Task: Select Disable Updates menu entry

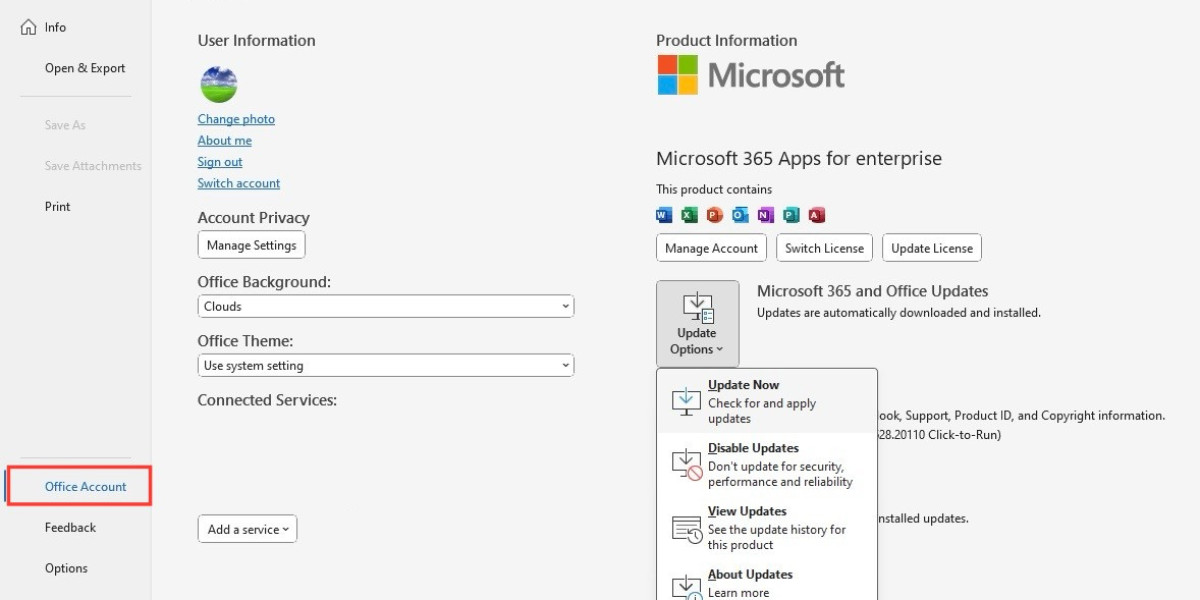Action: 766,465
